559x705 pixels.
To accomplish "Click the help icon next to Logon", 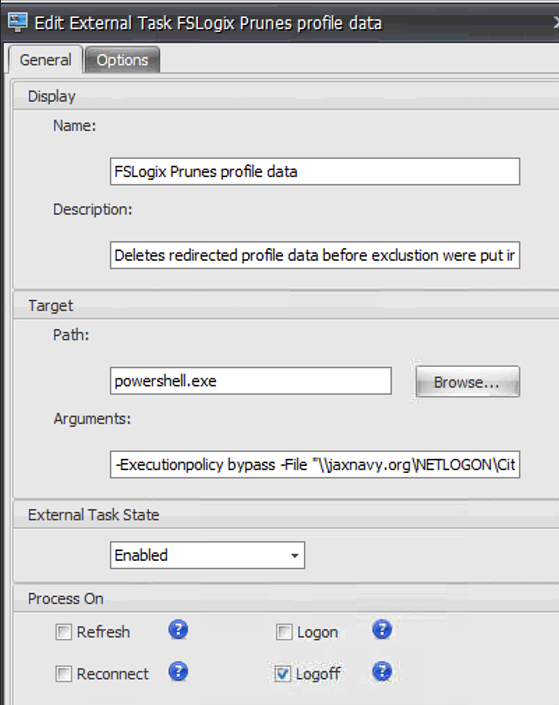I will (x=382, y=630).
